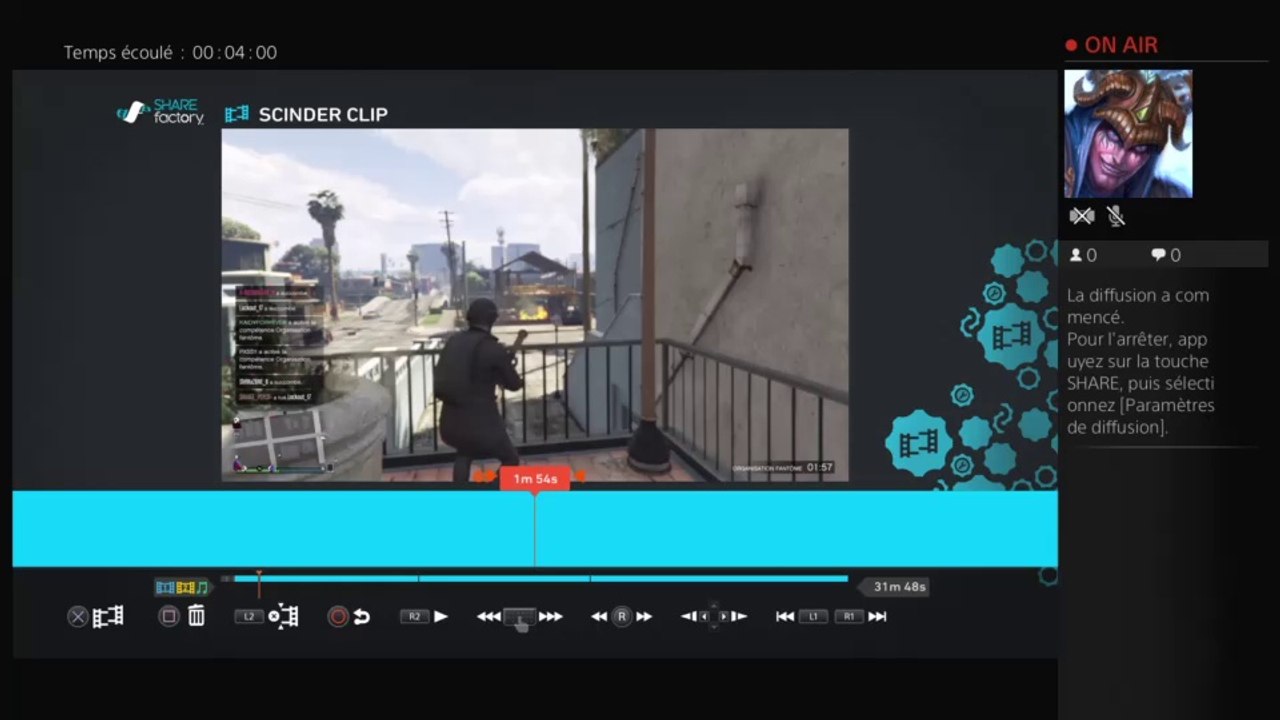Click the muted microphone icon
This screenshot has height=720, width=1280.
coord(1116,216)
